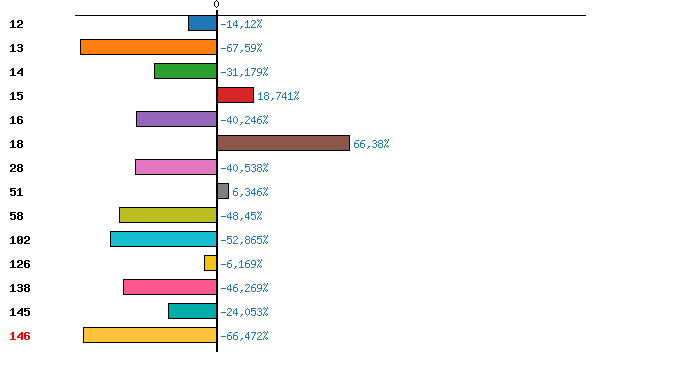Viewport: 700px width, 381px height.
Task: Select the olive bar for row 58
Action: [x=168, y=215]
